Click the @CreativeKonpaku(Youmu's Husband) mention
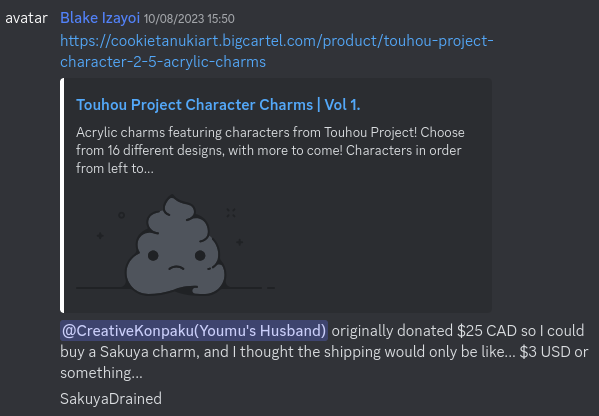Screen dimensions: 599x416 click(x=194, y=331)
